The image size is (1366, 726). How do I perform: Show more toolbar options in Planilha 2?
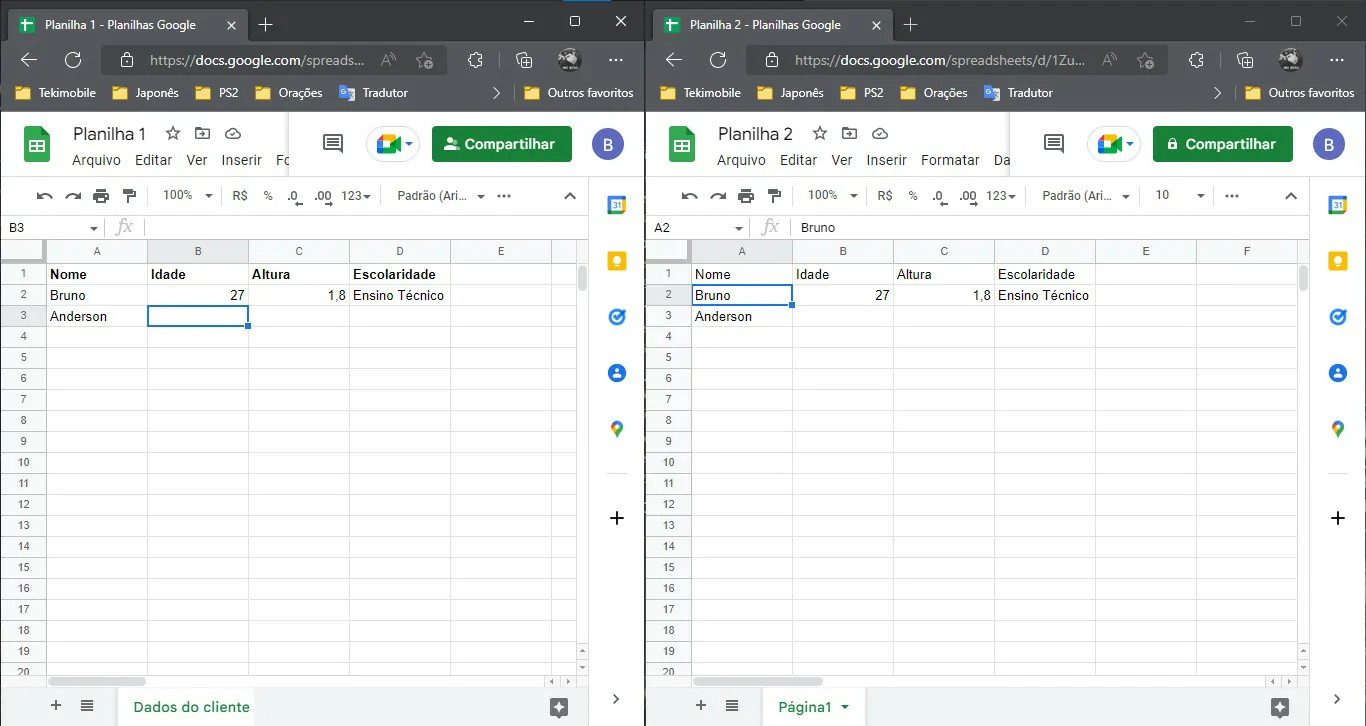click(x=1233, y=196)
